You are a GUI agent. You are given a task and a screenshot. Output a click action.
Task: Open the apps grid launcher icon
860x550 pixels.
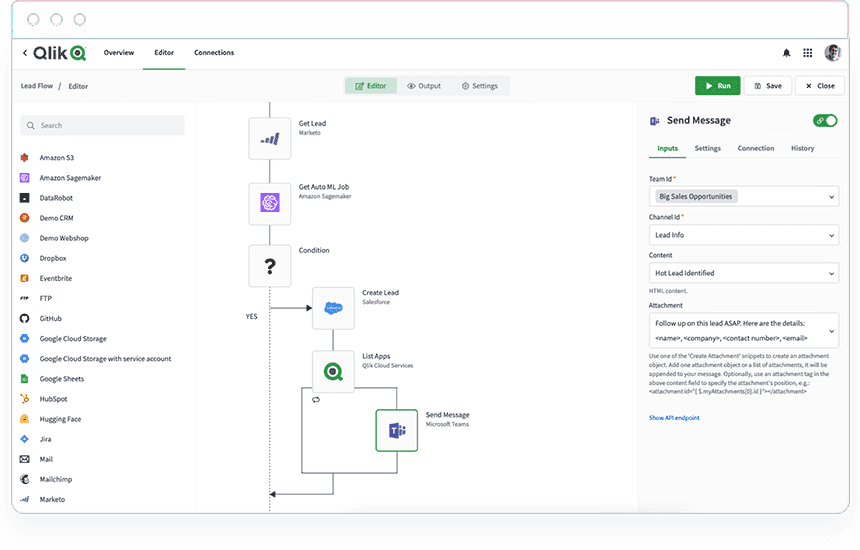[x=808, y=53]
